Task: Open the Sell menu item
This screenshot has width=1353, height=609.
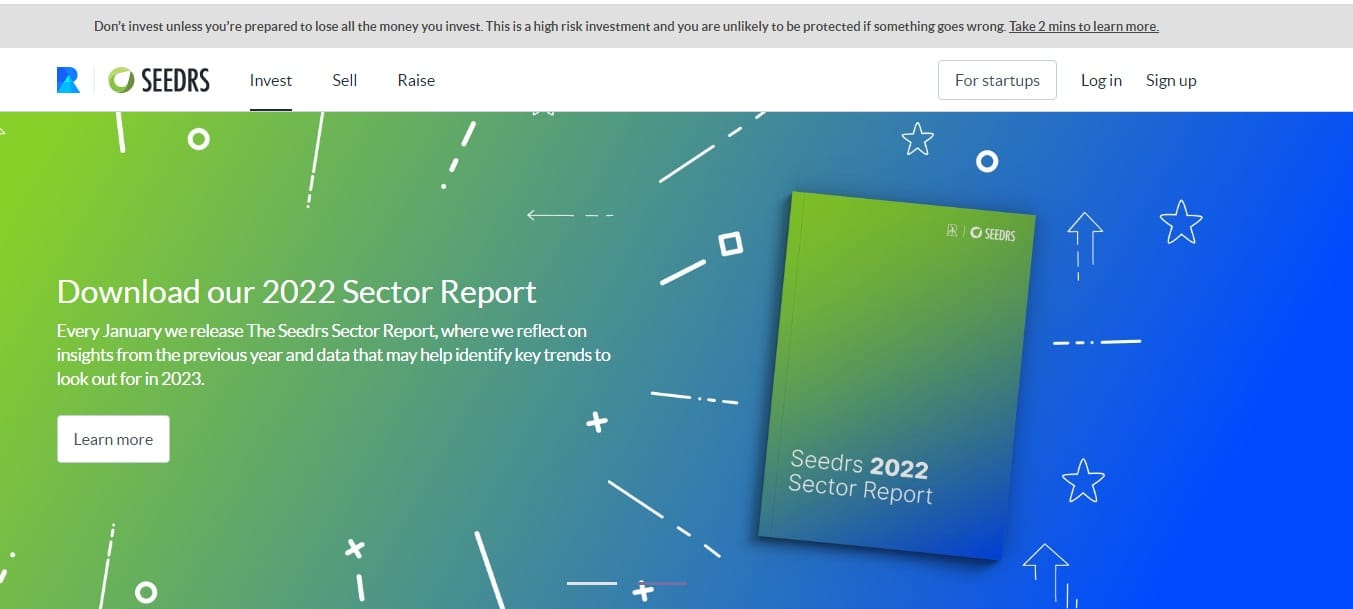Action: click(345, 80)
